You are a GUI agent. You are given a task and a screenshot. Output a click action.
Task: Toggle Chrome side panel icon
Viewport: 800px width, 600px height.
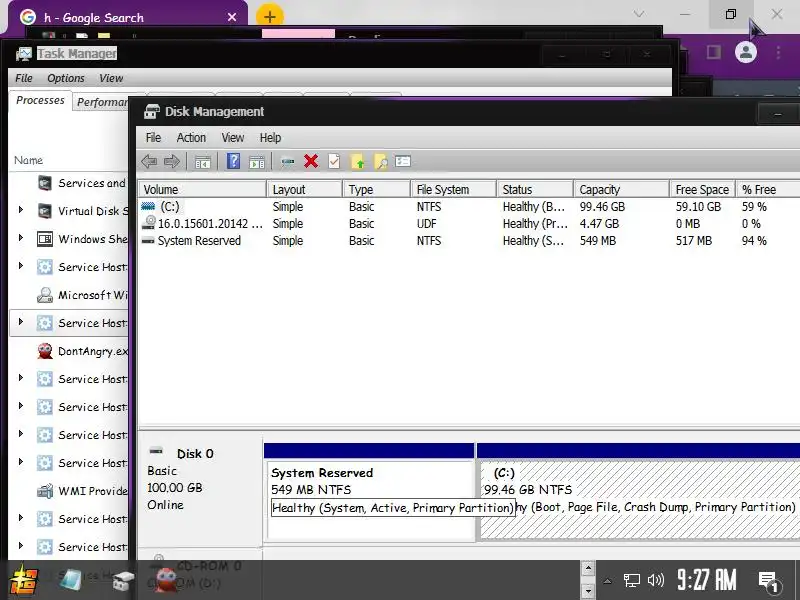click(714, 52)
